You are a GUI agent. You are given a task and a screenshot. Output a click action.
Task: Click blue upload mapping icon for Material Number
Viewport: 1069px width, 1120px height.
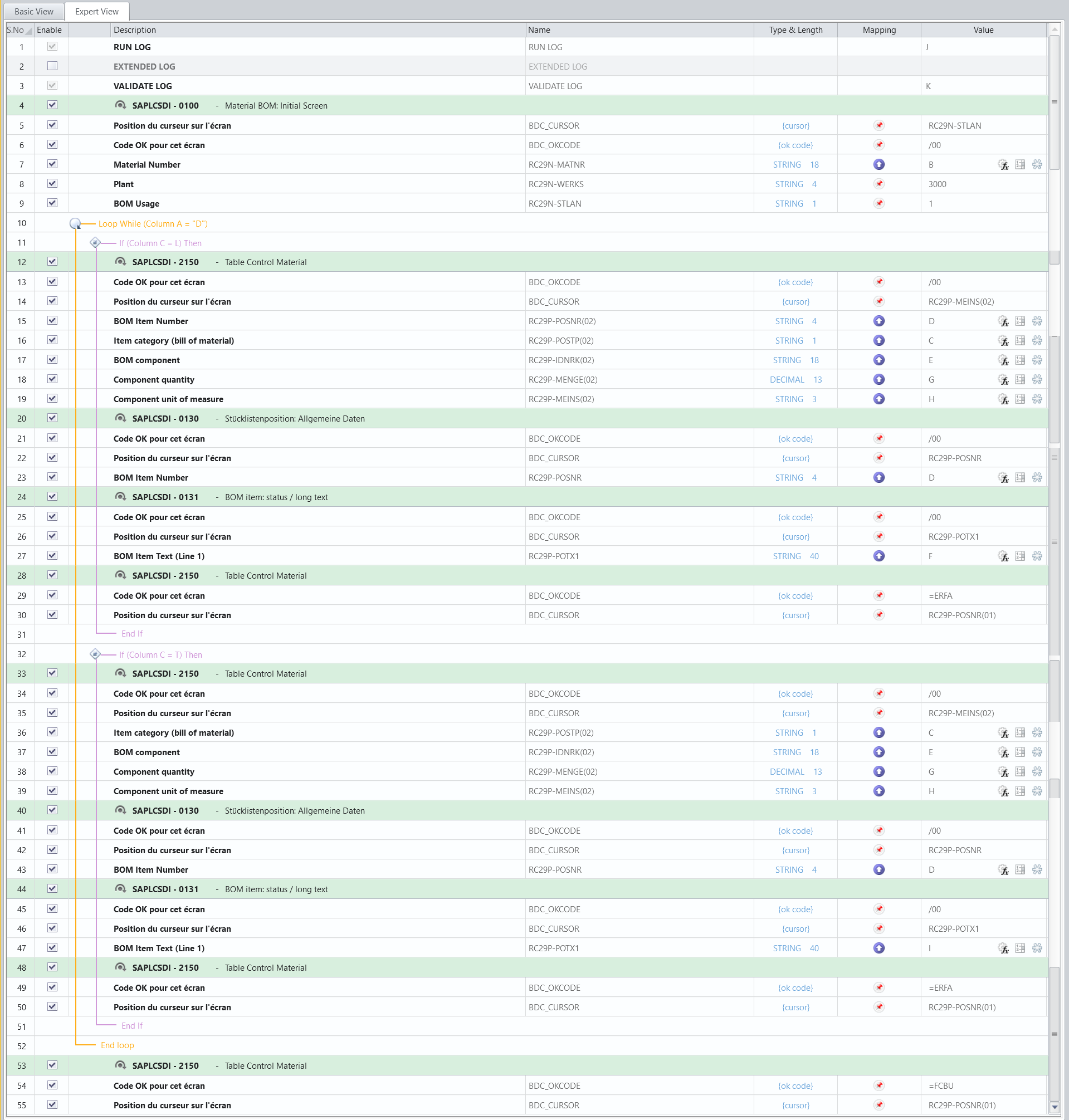tap(878, 165)
